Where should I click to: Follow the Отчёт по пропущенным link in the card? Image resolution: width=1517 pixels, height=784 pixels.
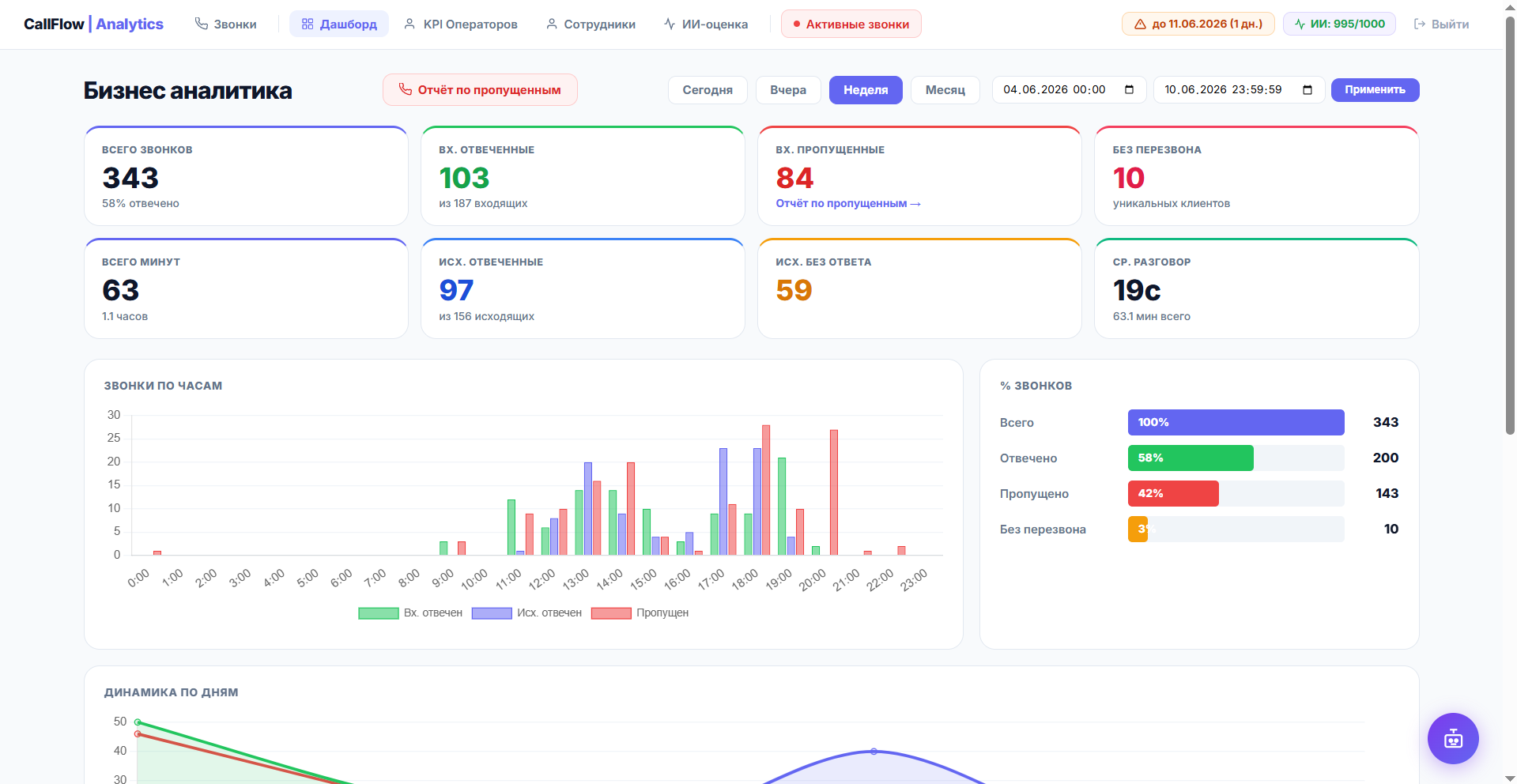pyautogui.click(x=848, y=203)
